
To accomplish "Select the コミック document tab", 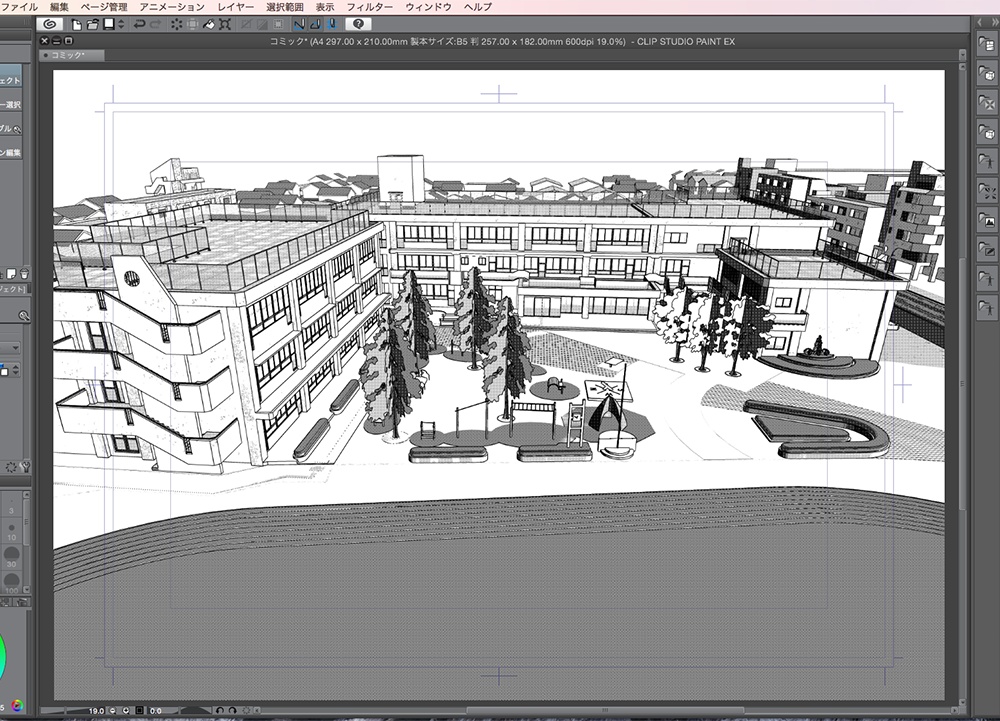I will 68,56.
